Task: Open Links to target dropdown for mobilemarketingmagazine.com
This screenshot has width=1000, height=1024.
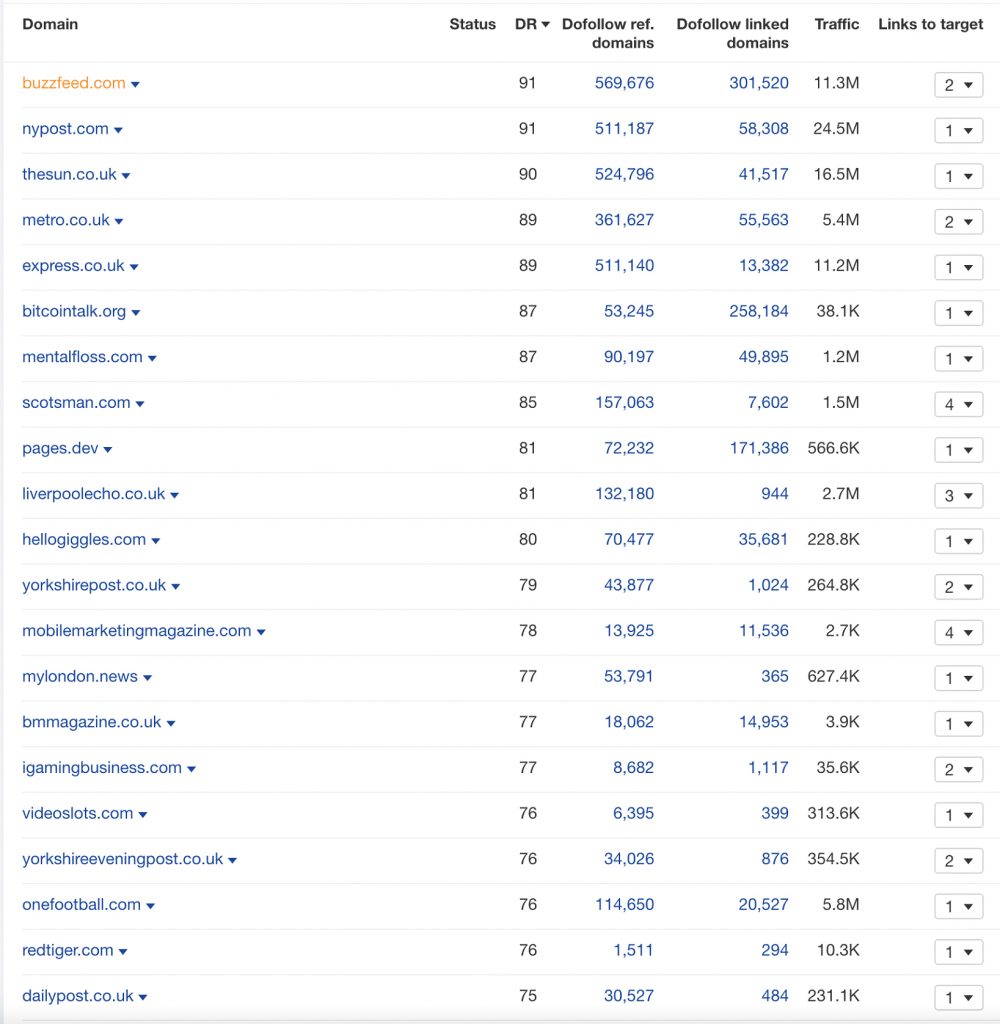Action: [x=958, y=632]
